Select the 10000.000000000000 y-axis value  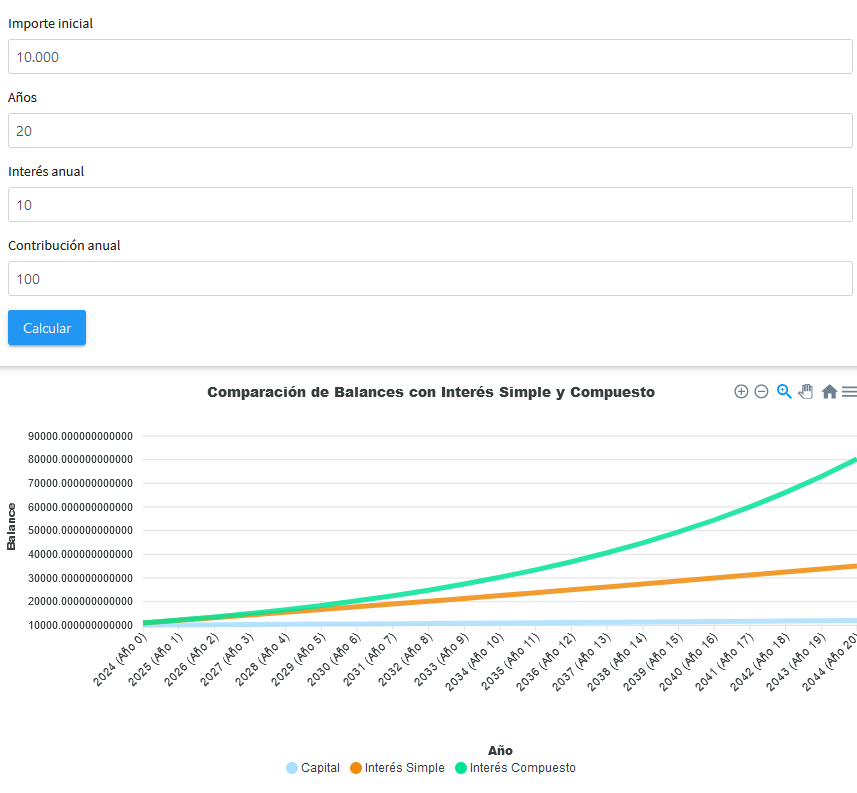click(80, 625)
